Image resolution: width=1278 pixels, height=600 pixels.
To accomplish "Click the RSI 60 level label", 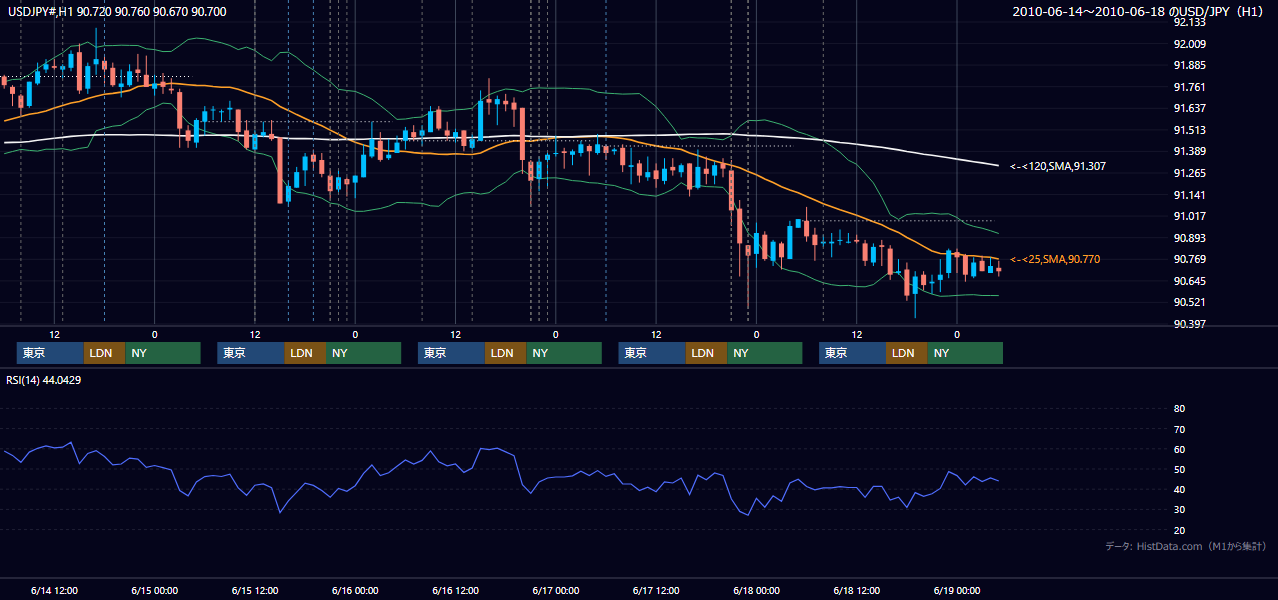I will (x=1179, y=449).
